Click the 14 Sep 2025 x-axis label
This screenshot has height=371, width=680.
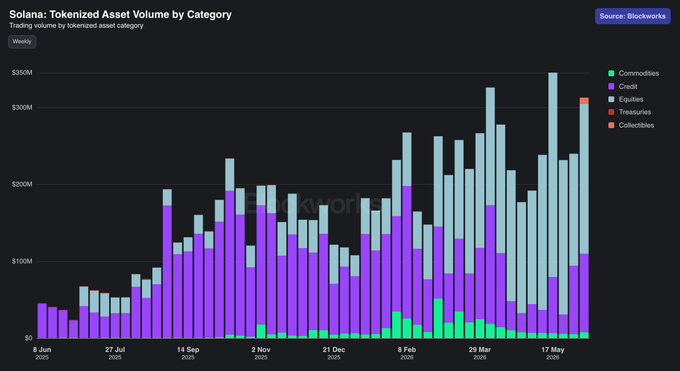[x=188, y=353]
